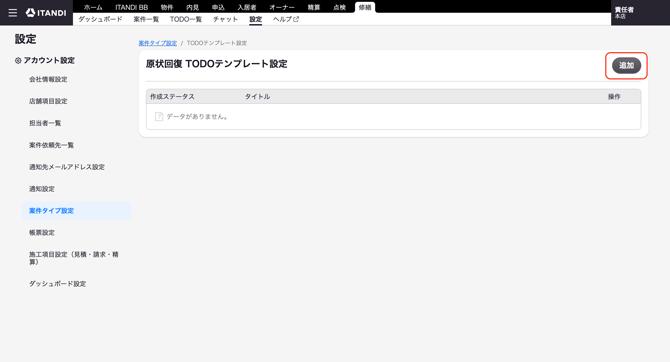670x362 pixels.
Task: Open 店舗項目設定 in sidebar
Action: click(48, 101)
